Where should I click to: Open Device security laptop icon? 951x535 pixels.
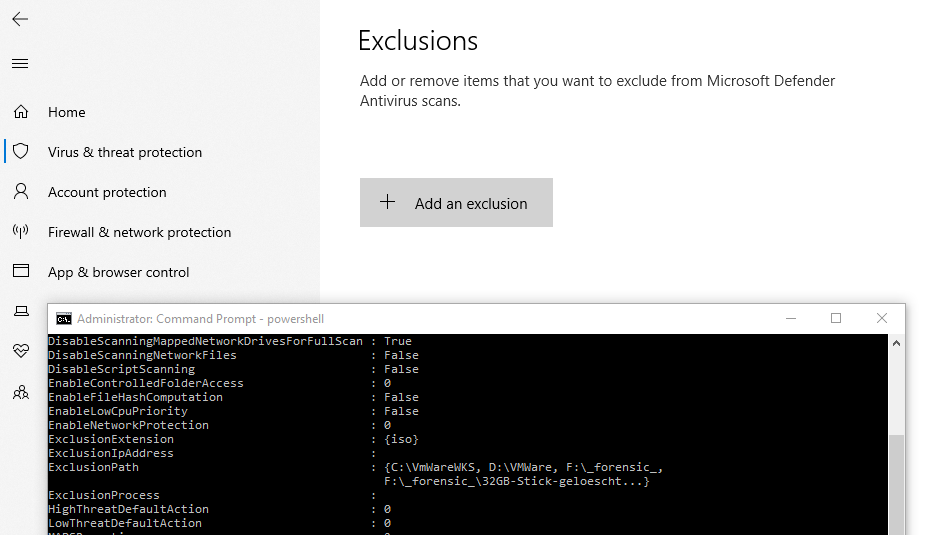click(21, 311)
